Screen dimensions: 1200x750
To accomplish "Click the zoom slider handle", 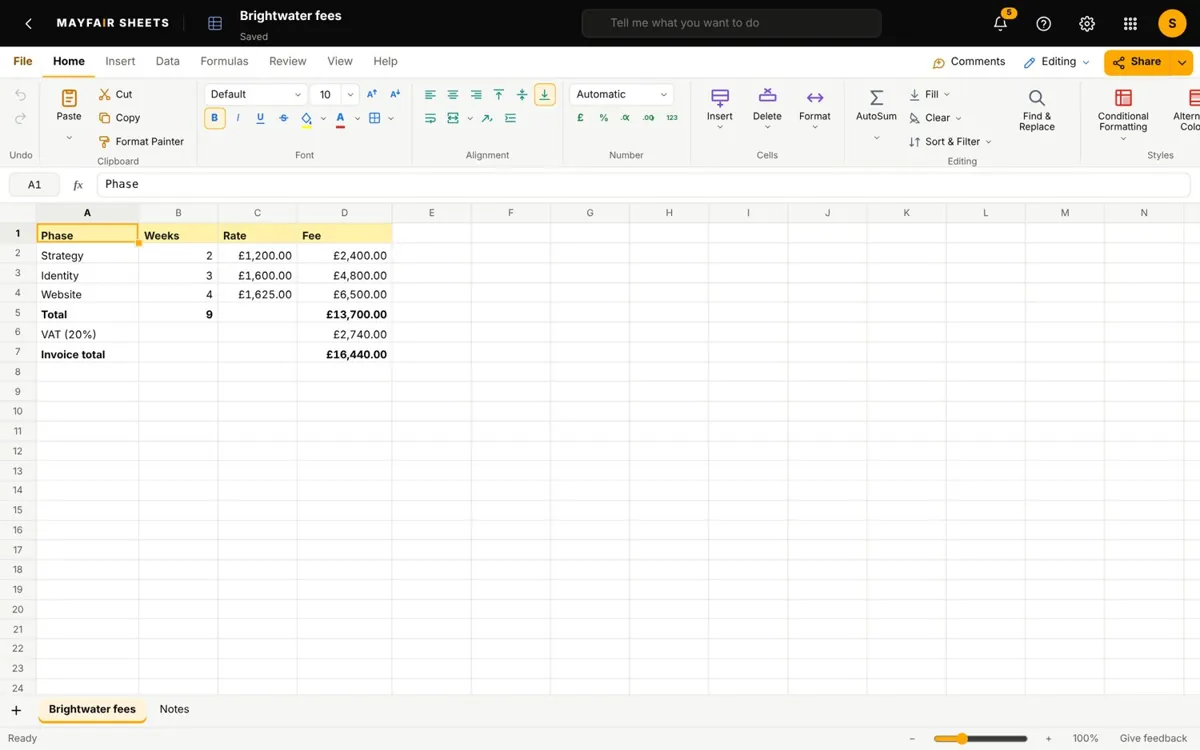I will click(961, 739).
